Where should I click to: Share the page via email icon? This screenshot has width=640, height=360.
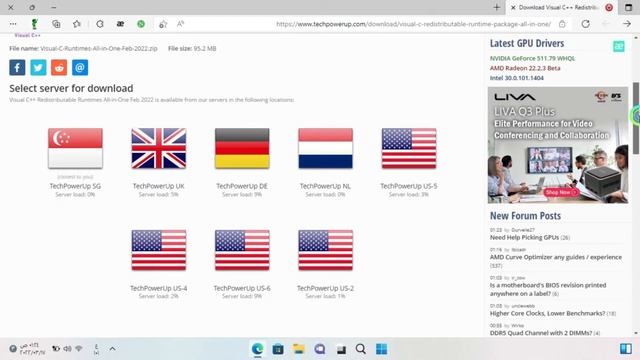(x=80, y=68)
